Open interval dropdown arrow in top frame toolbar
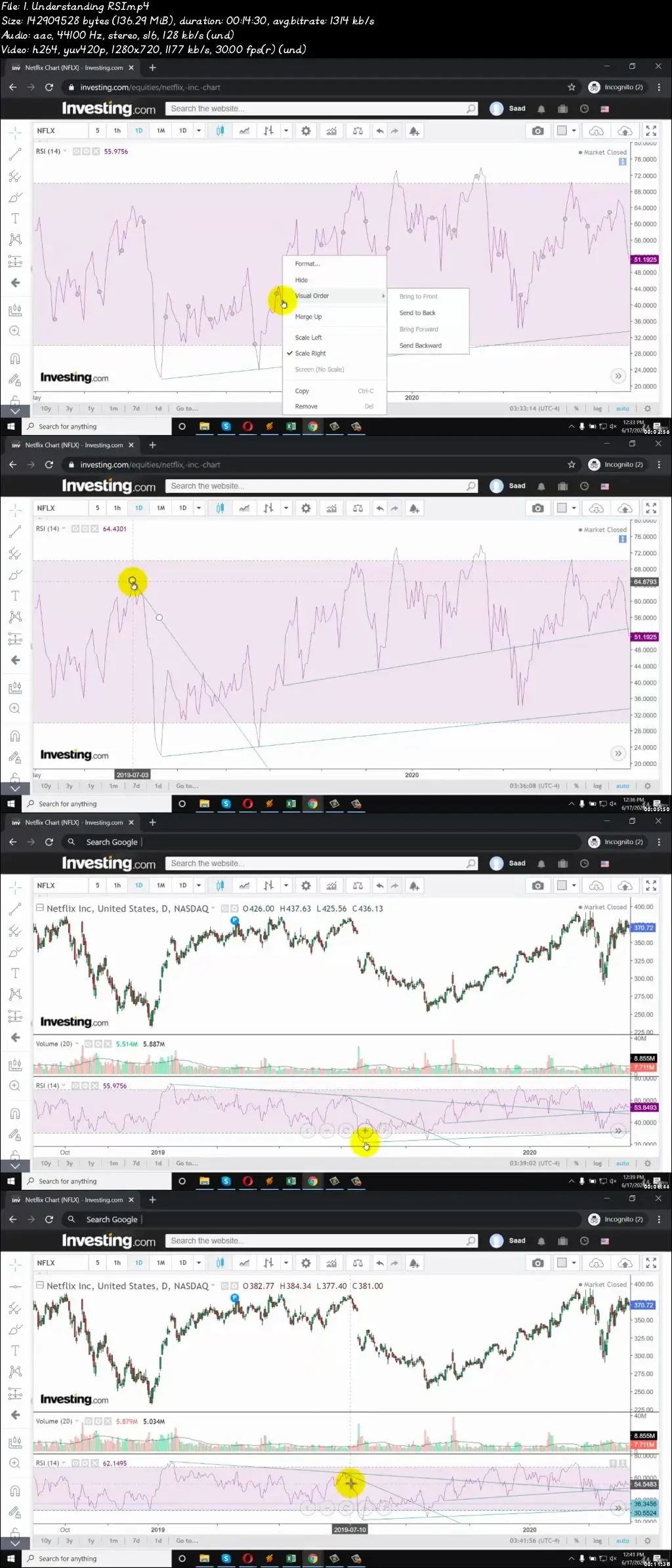The image size is (672, 1568). [x=199, y=131]
